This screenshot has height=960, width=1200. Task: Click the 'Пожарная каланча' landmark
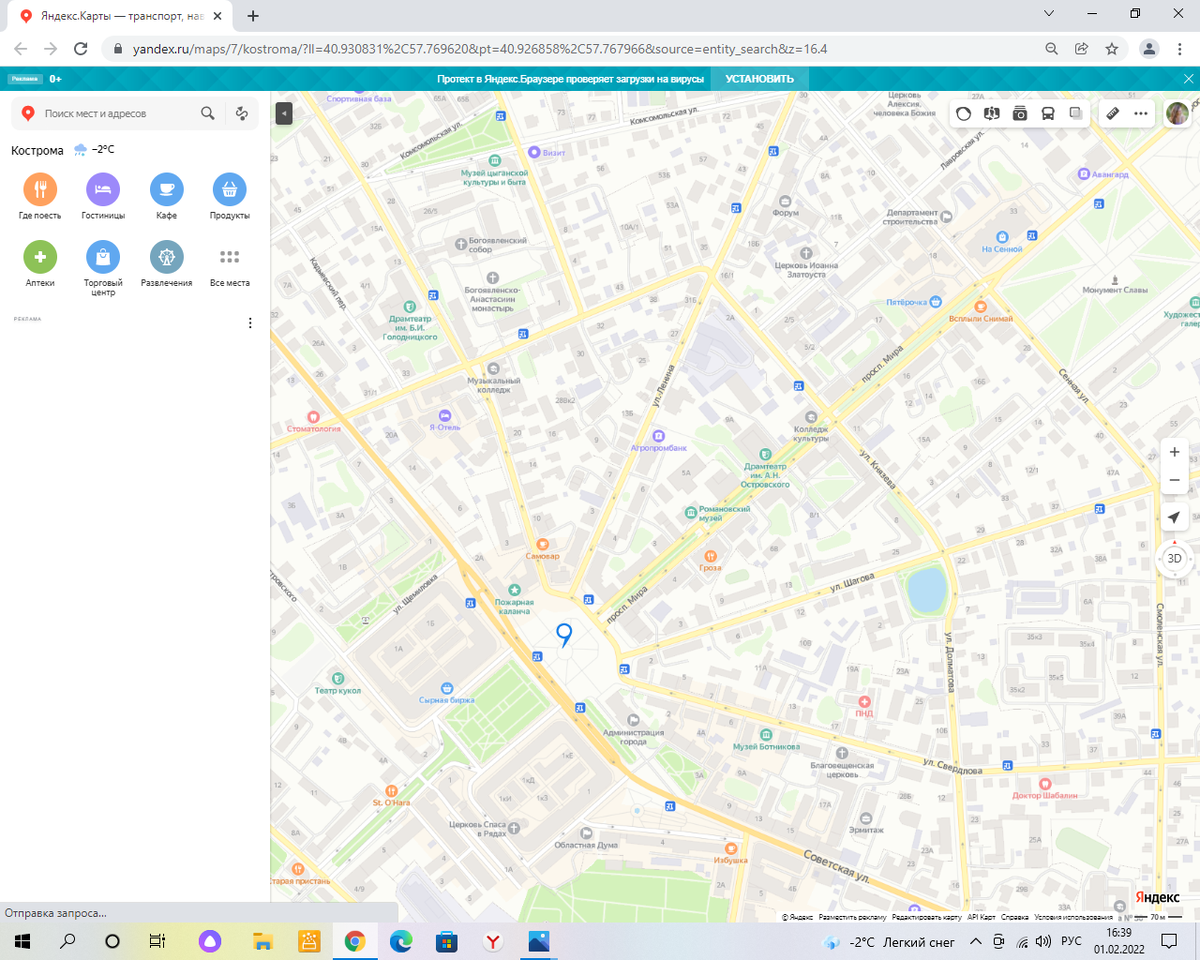tap(516, 592)
